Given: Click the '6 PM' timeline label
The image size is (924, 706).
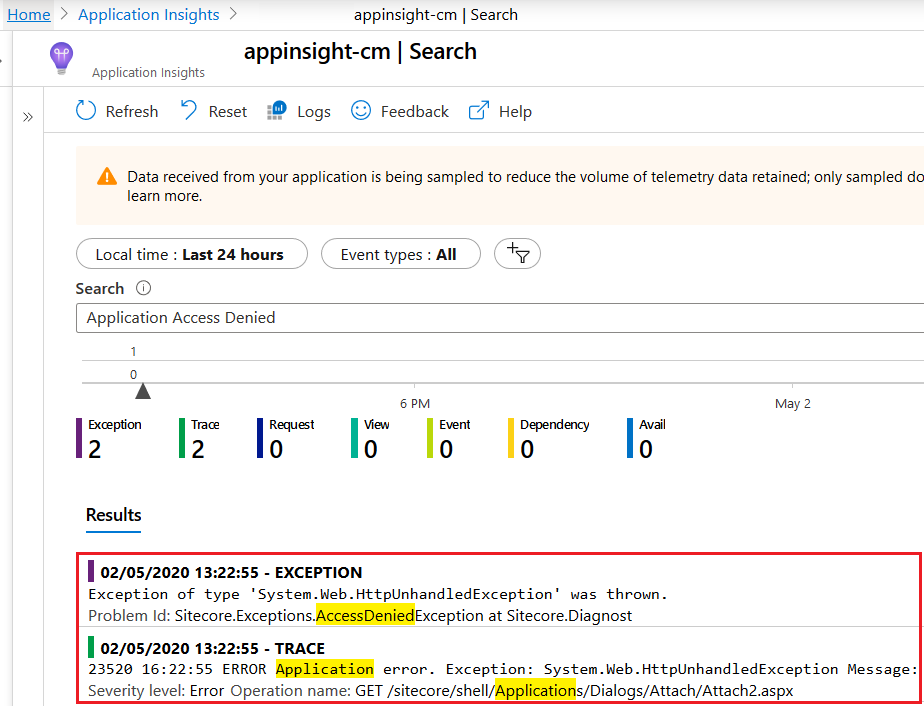Looking at the screenshot, I should point(415,404).
